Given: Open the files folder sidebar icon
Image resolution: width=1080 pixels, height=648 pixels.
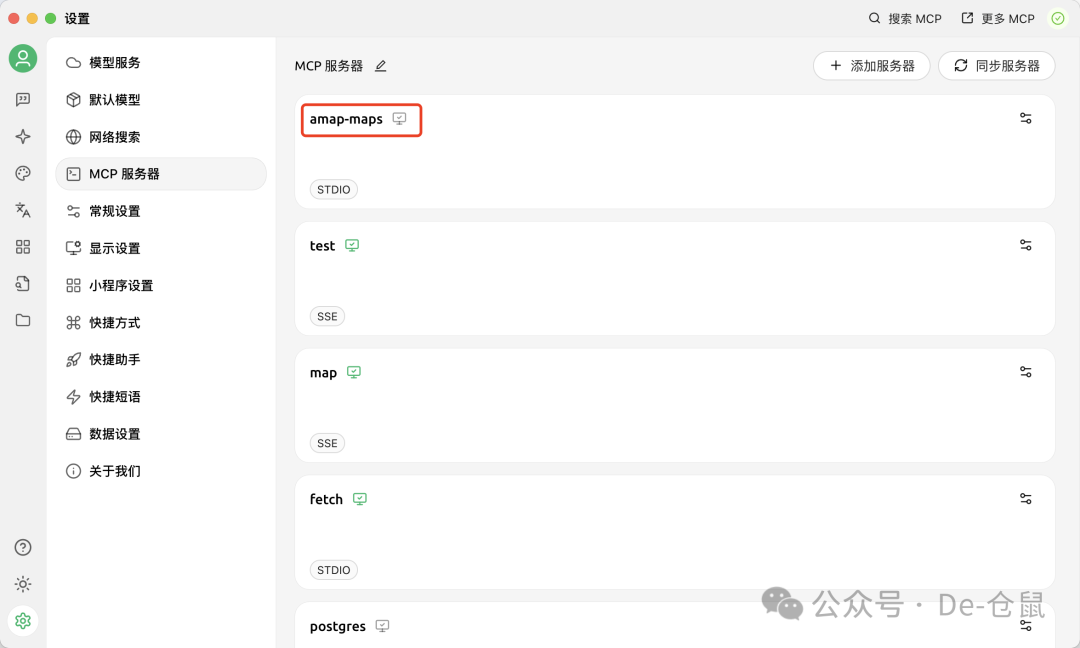Looking at the screenshot, I should coord(23,320).
